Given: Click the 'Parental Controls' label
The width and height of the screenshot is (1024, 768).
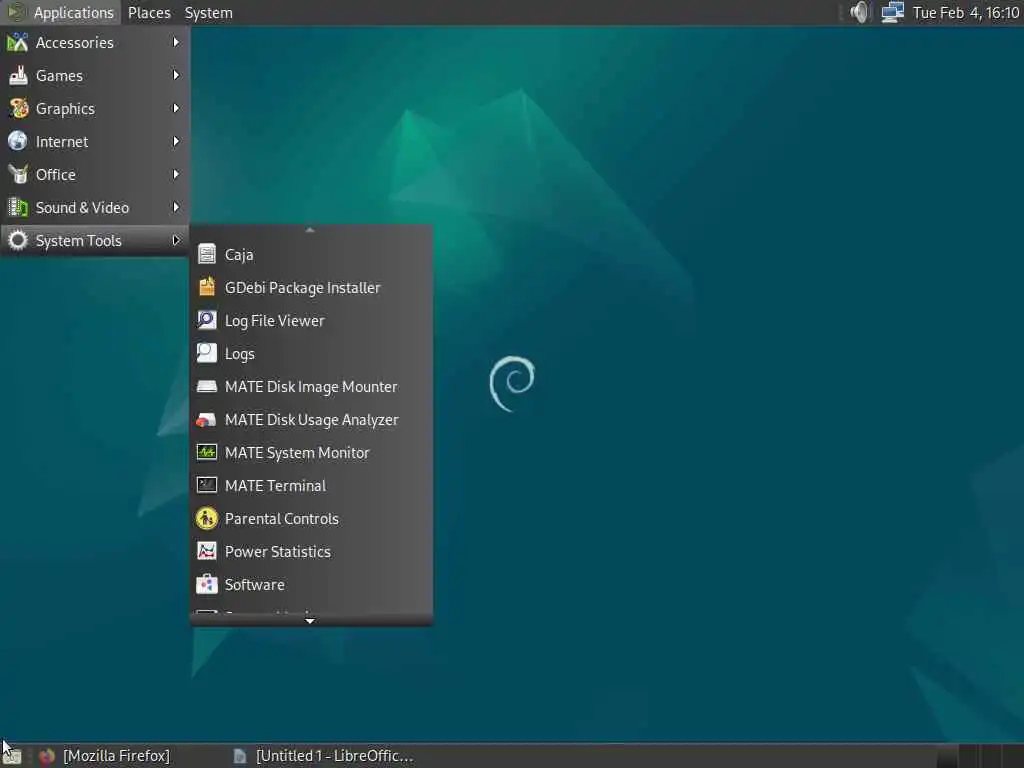Looking at the screenshot, I should click(281, 519).
